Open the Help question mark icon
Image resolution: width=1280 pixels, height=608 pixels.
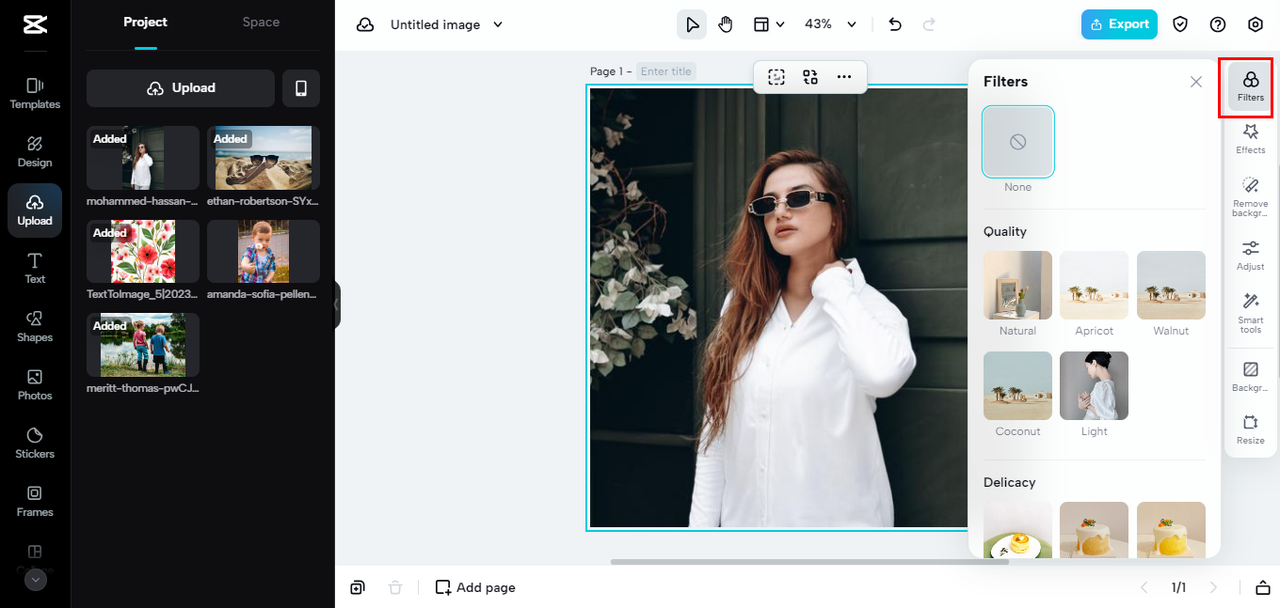(x=1217, y=24)
